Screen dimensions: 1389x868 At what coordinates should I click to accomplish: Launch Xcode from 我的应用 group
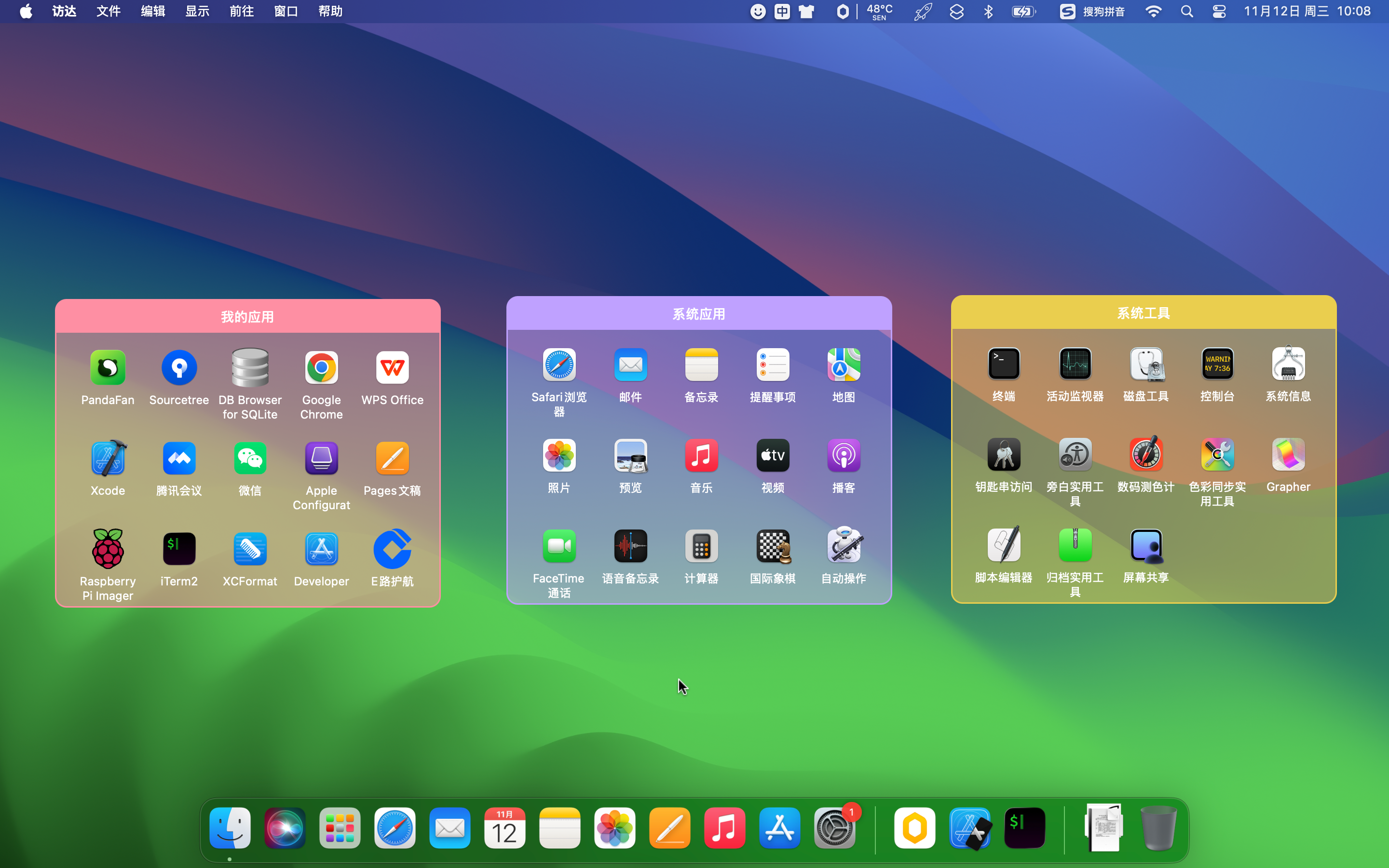pyautogui.click(x=108, y=458)
